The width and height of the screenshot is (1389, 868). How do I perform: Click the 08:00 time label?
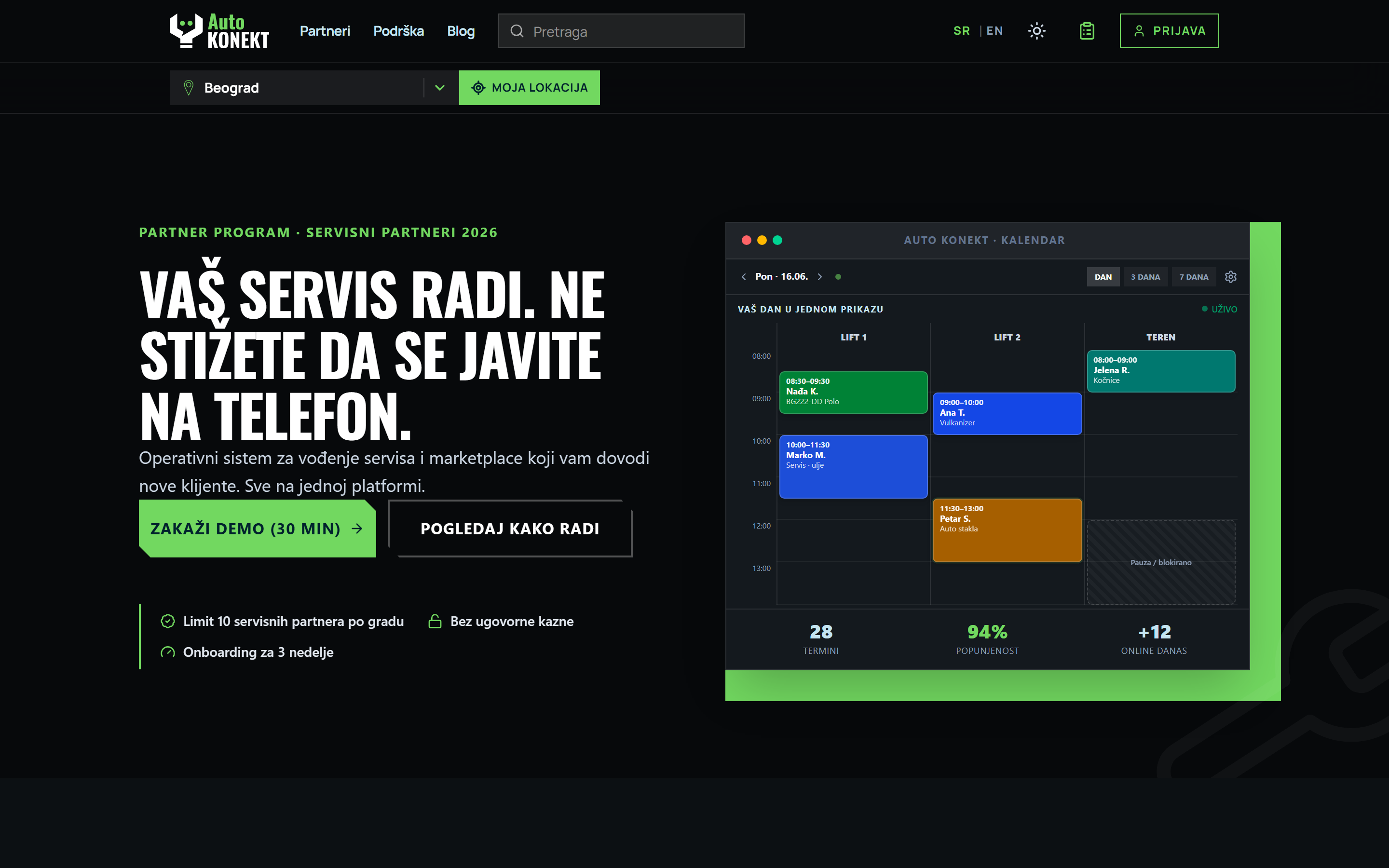[x=761, y=356]
